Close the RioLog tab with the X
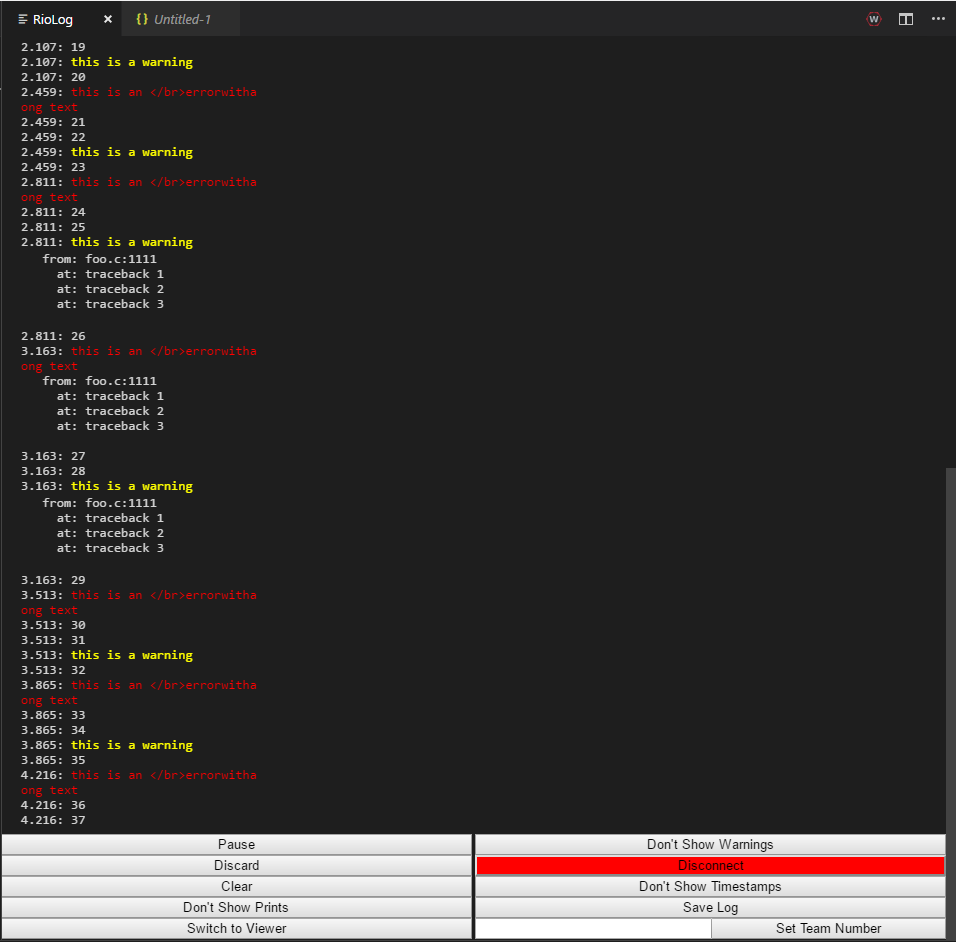 [108, 19]
